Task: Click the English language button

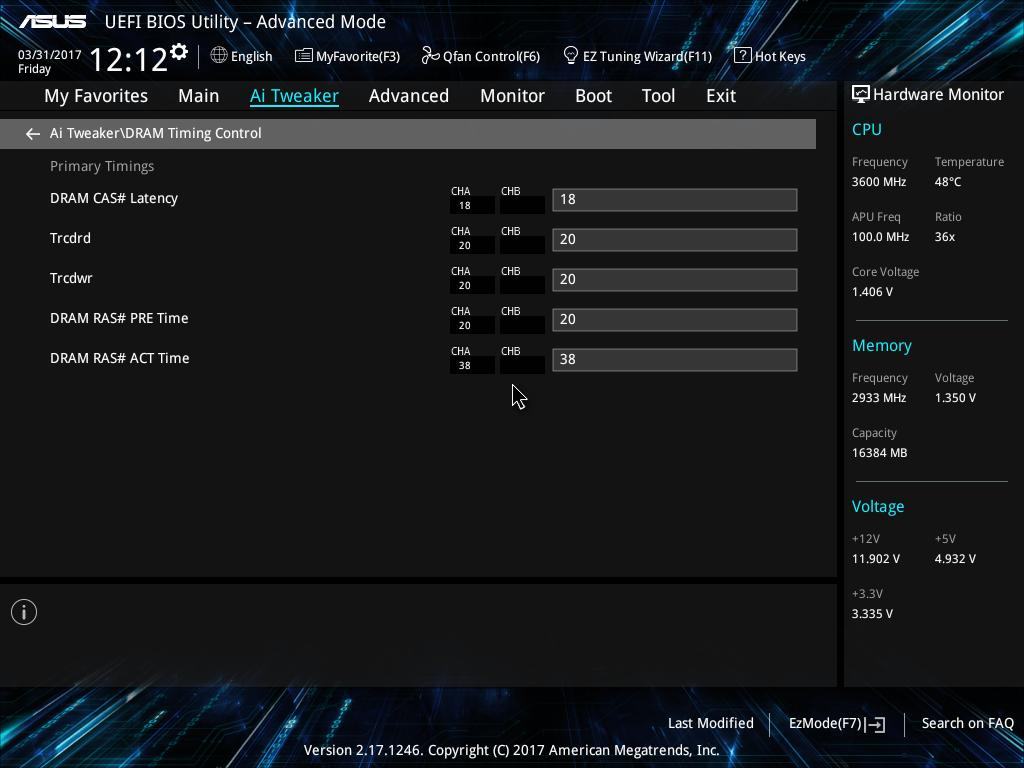Action: coord(251,57)
